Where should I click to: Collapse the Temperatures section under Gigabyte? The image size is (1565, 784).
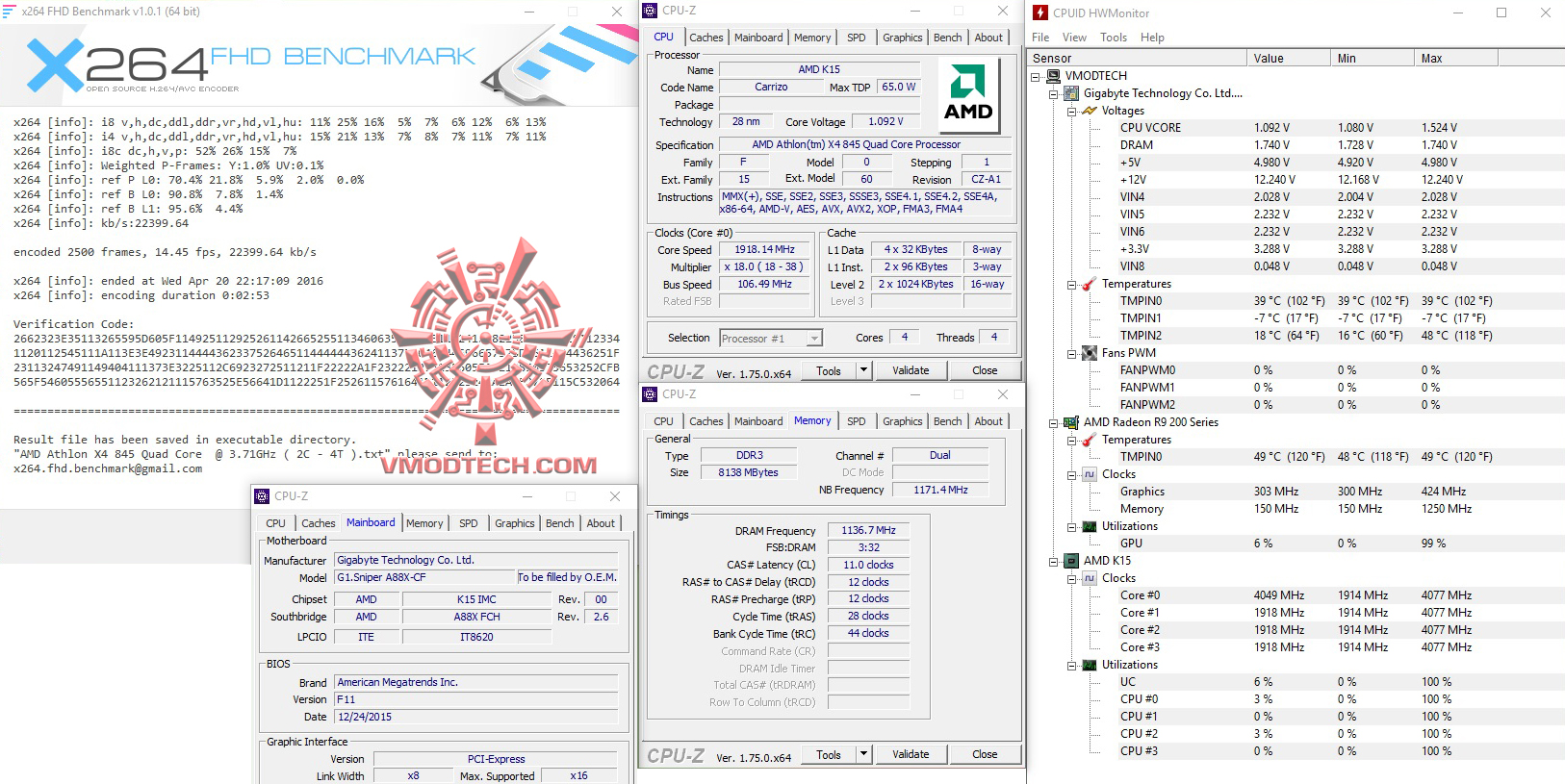pos(1071,285)
